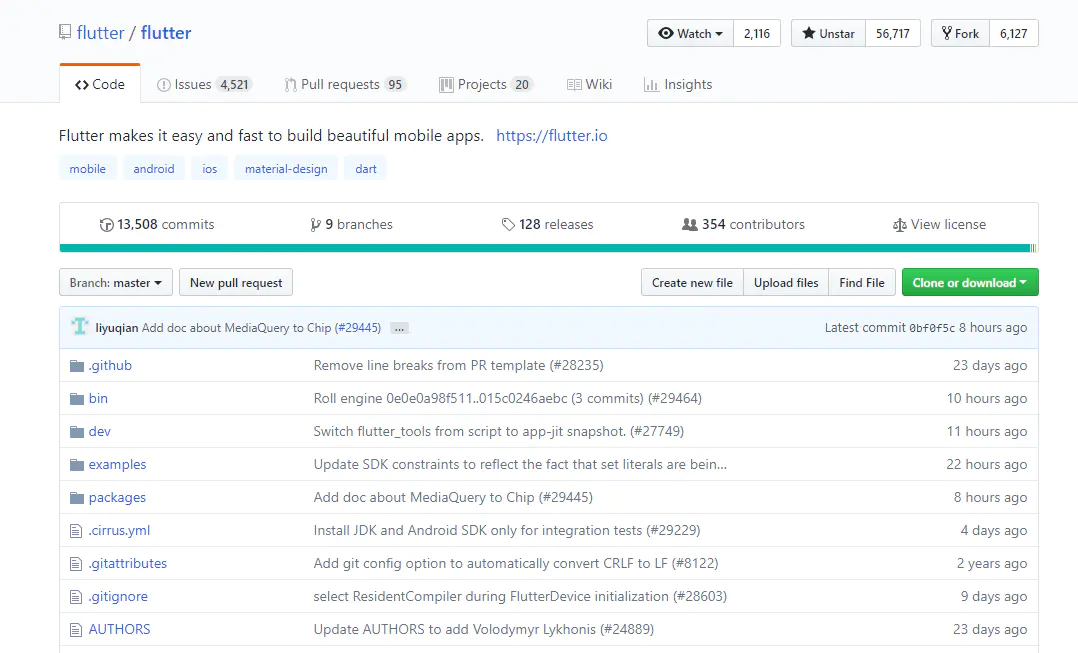Toggle Unstar on the repository

(x=828, y=33)
